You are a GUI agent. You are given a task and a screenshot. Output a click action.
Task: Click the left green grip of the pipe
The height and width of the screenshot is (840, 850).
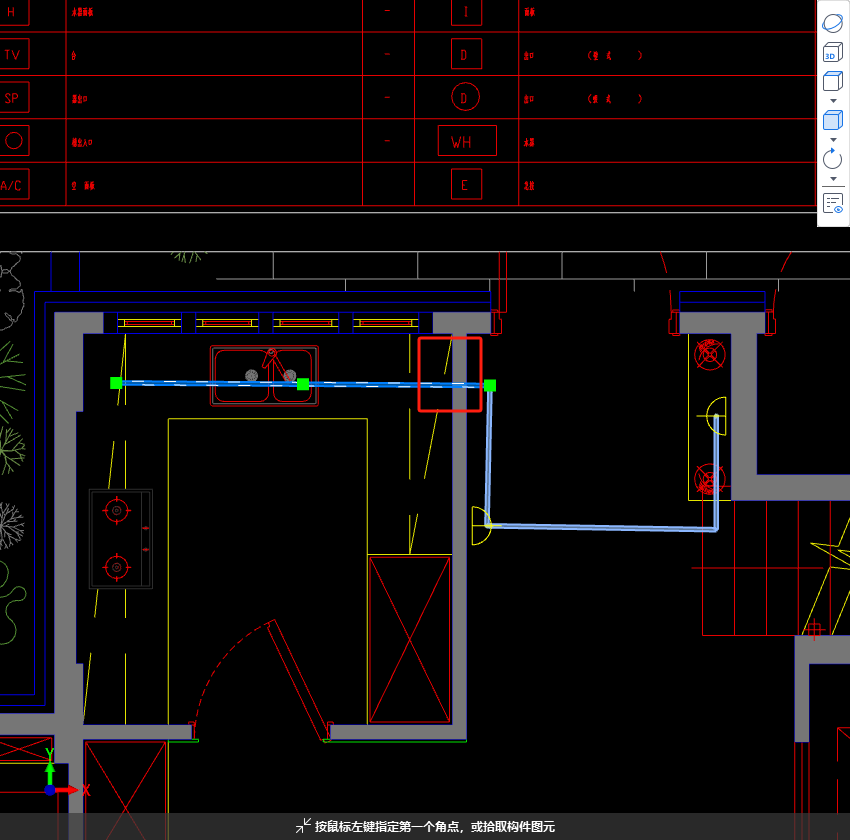point(116,383)
